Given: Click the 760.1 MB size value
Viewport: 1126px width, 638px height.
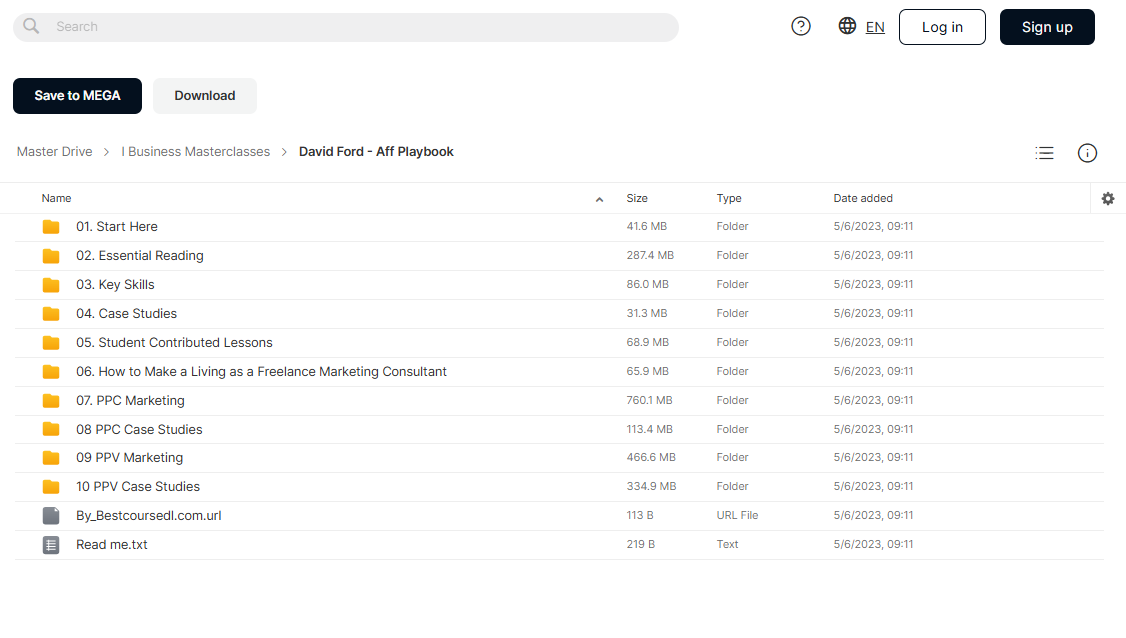Looking at the screenshot, I should pyautogui.click(x=649, y=400).
